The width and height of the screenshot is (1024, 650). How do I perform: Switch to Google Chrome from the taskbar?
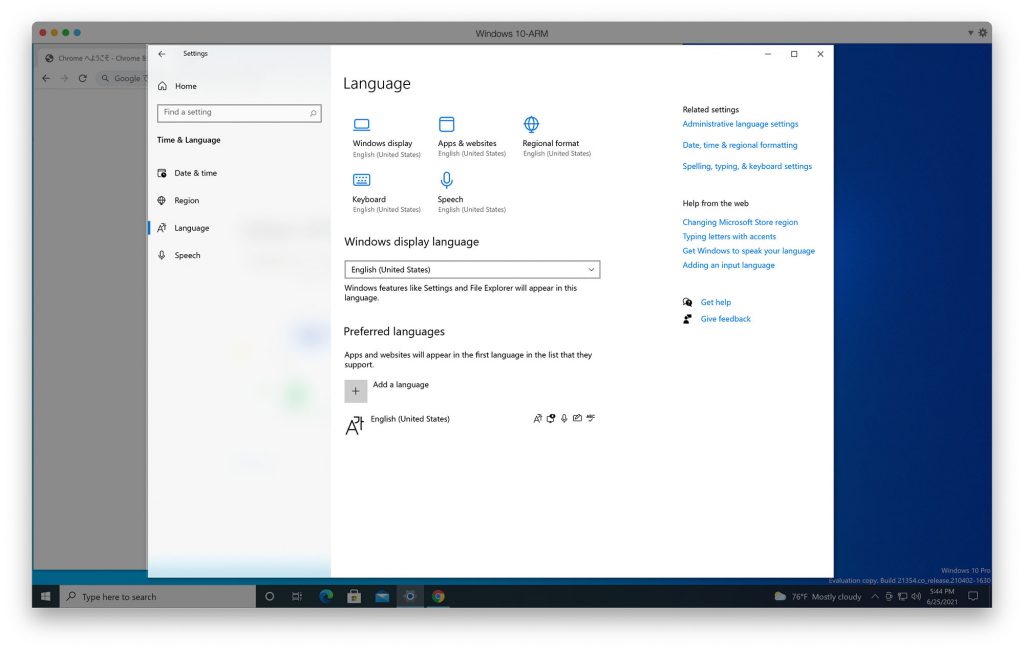[438, 596]
